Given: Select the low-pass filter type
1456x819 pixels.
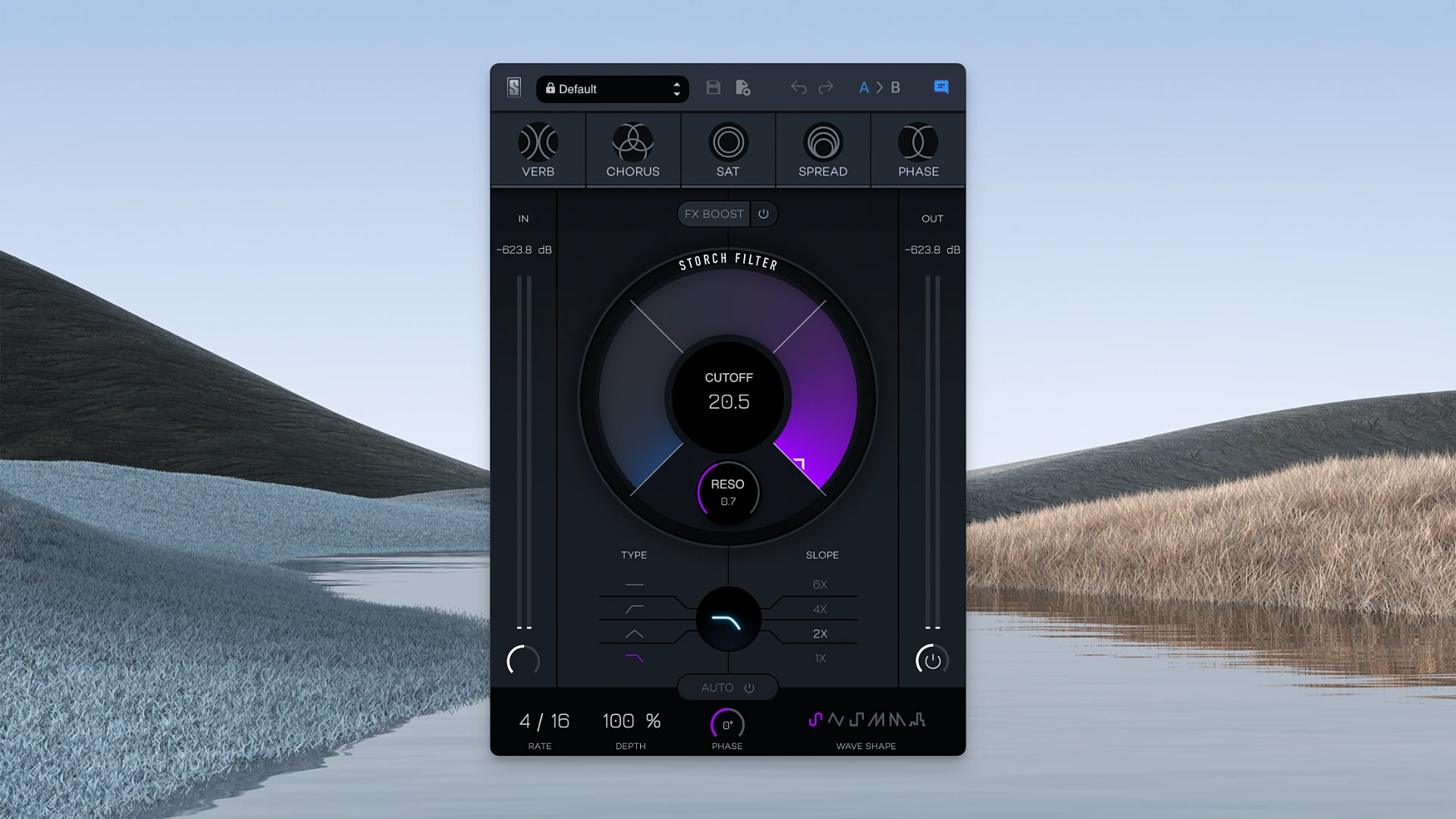Looking at the screenshot, I should tap(634, 659).
